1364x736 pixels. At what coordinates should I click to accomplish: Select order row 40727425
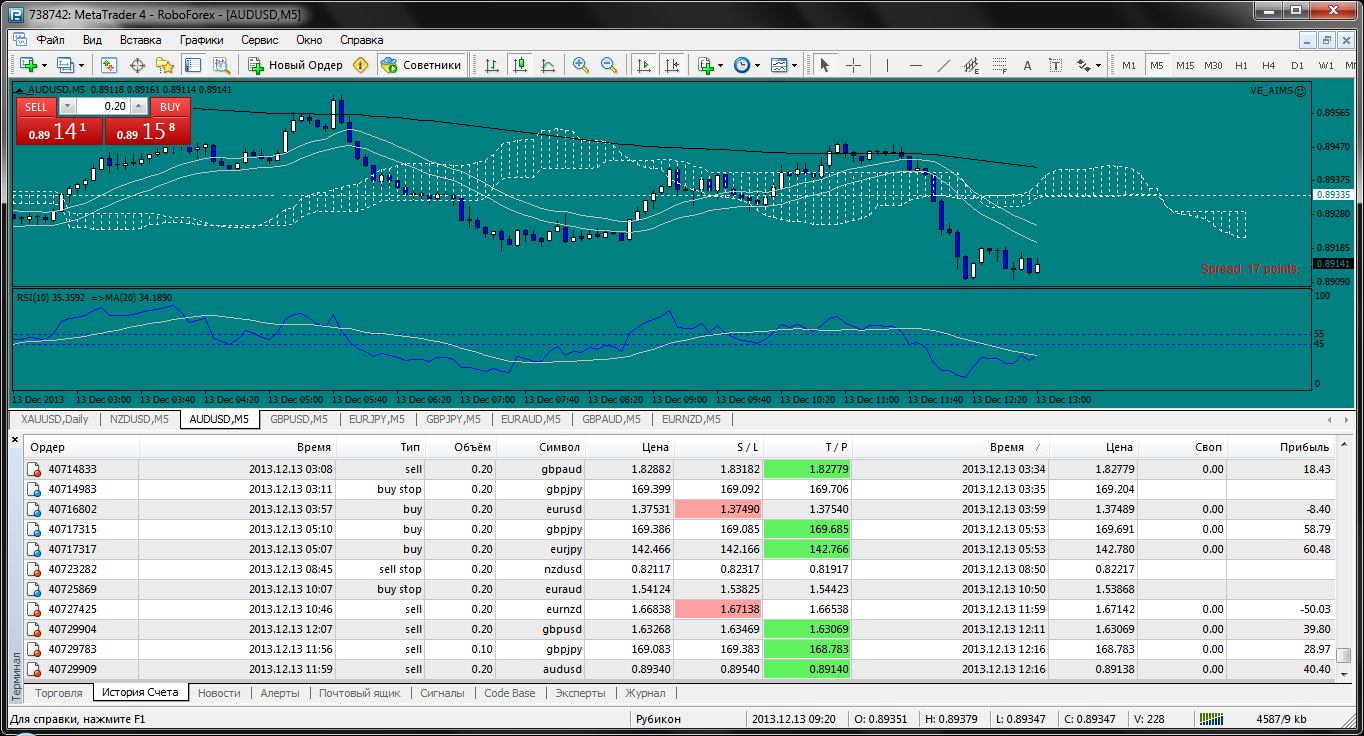point(680,609)
